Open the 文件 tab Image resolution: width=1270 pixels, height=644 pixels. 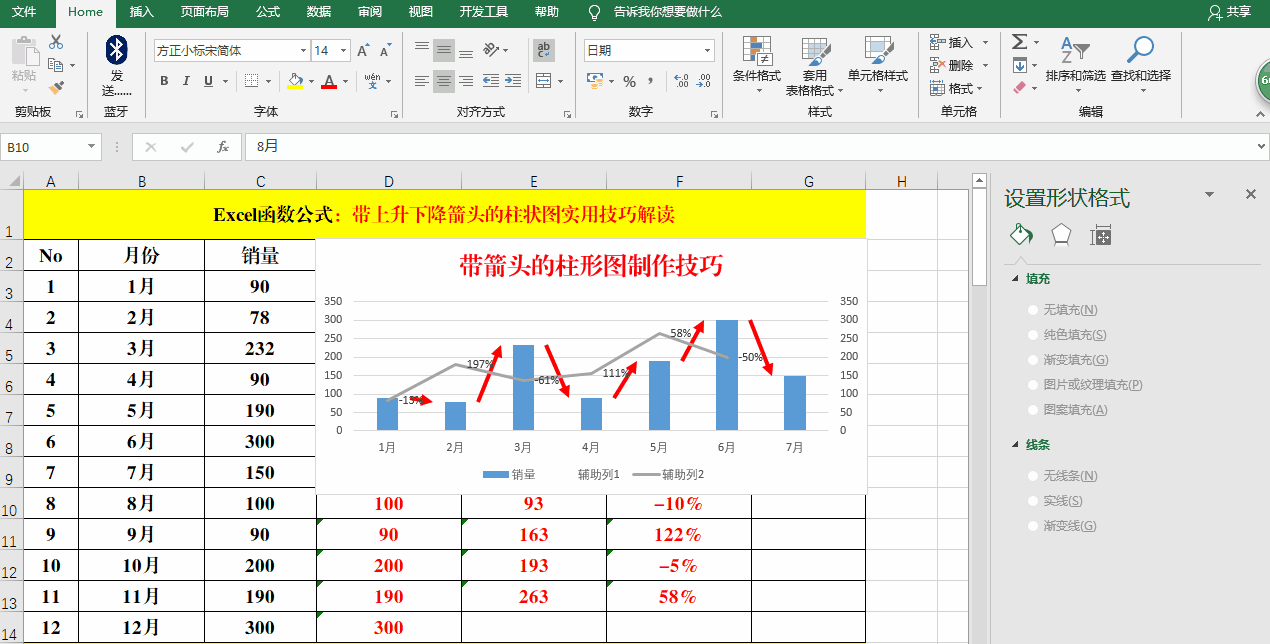pos(24,12)
